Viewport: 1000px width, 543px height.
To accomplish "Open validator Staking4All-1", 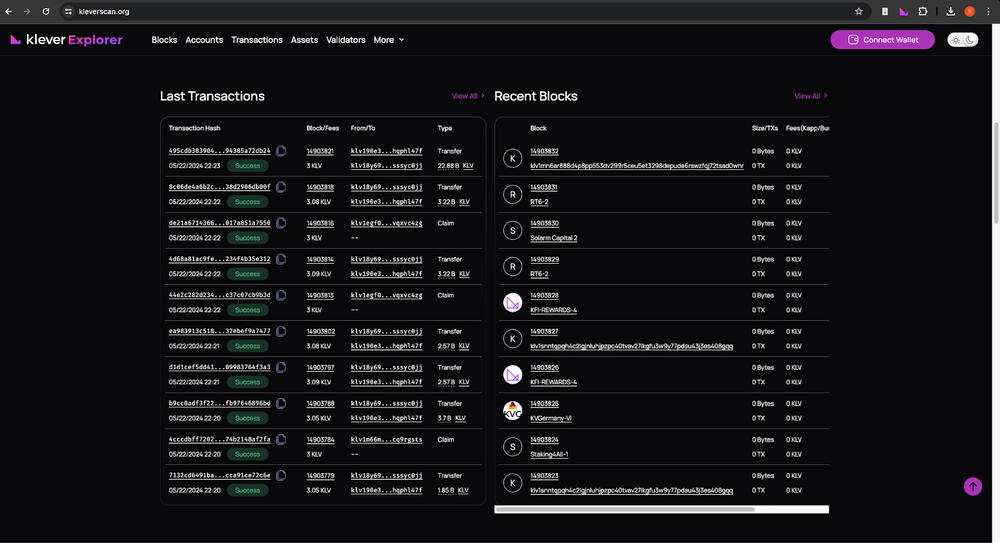I will [549, 454].
